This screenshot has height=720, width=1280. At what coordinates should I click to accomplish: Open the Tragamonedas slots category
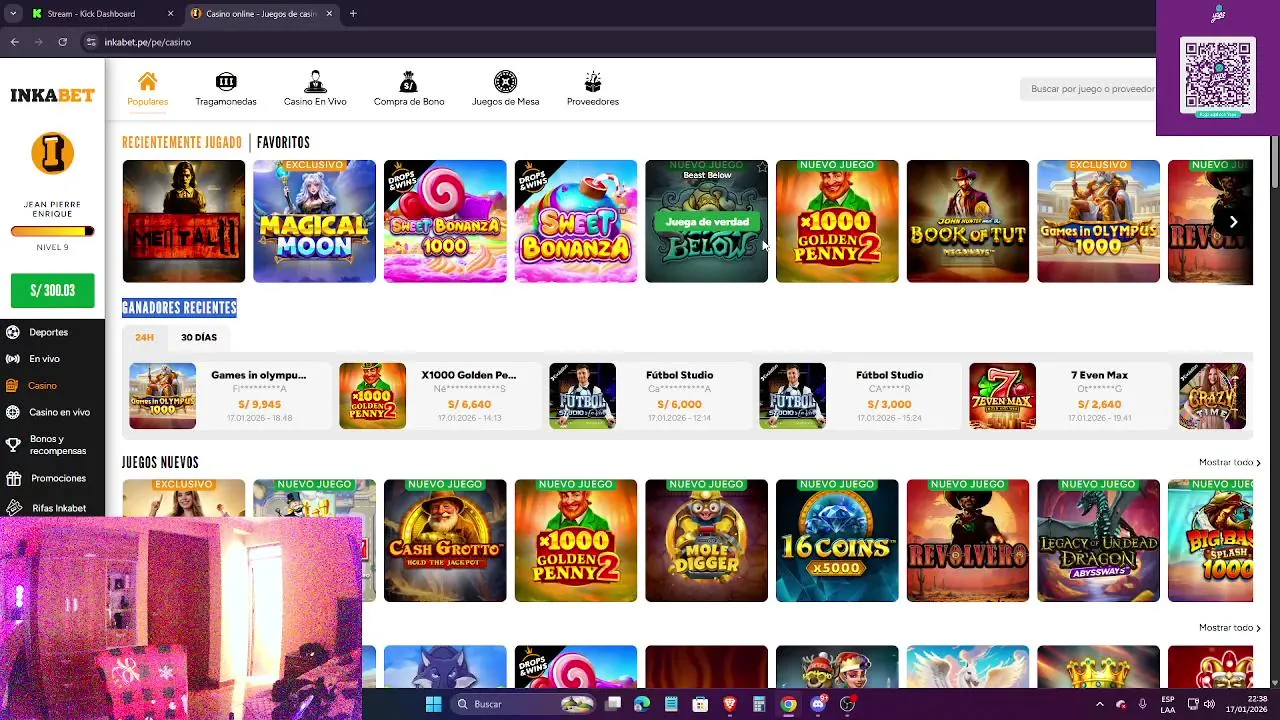click(226, 89)
